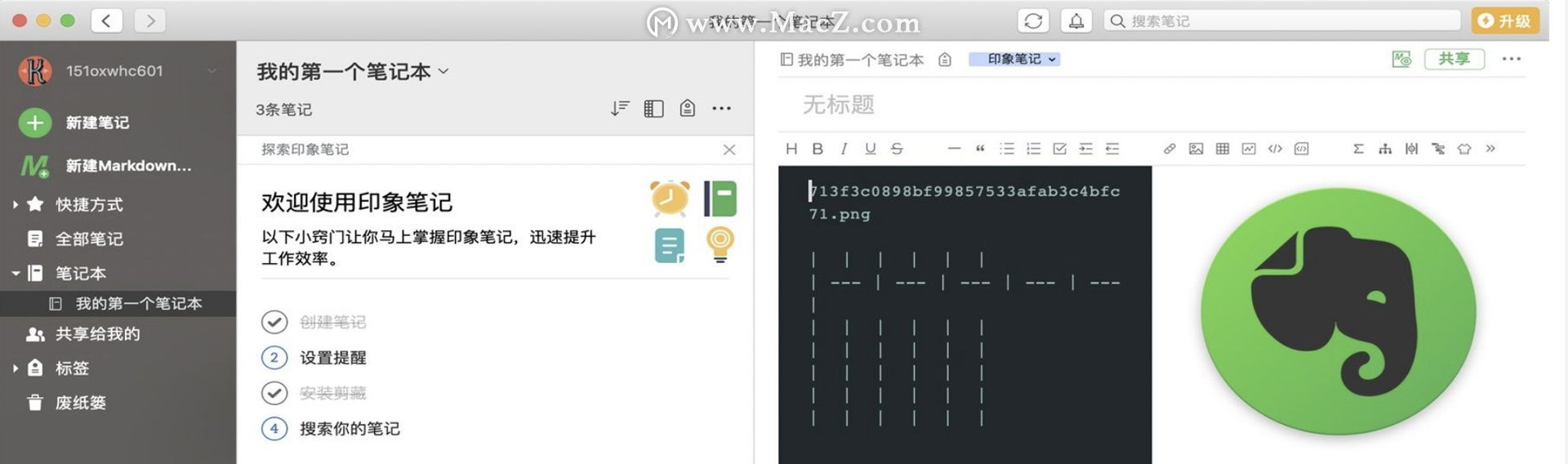Go back with the left arrow
1568x464 pixels.
coord(107,20)
